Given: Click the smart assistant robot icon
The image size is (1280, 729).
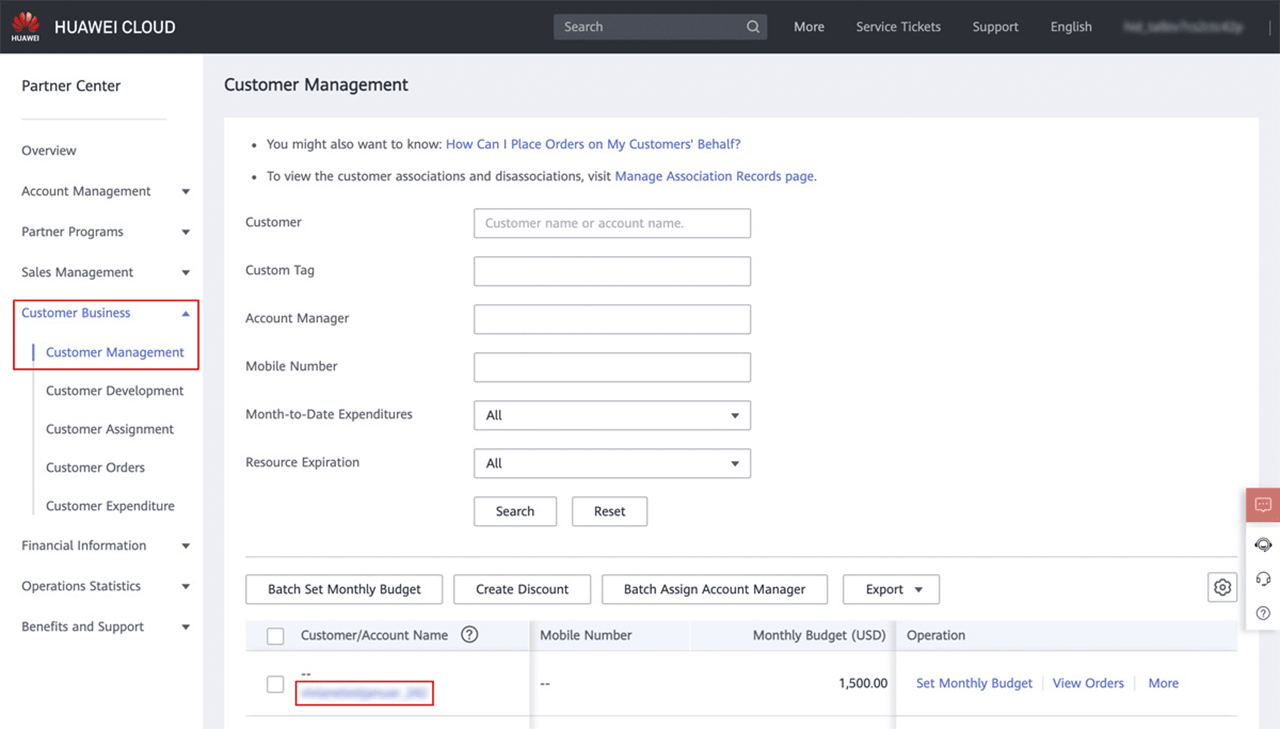Looking at the screenshot, I should [x=1263, y=544].
